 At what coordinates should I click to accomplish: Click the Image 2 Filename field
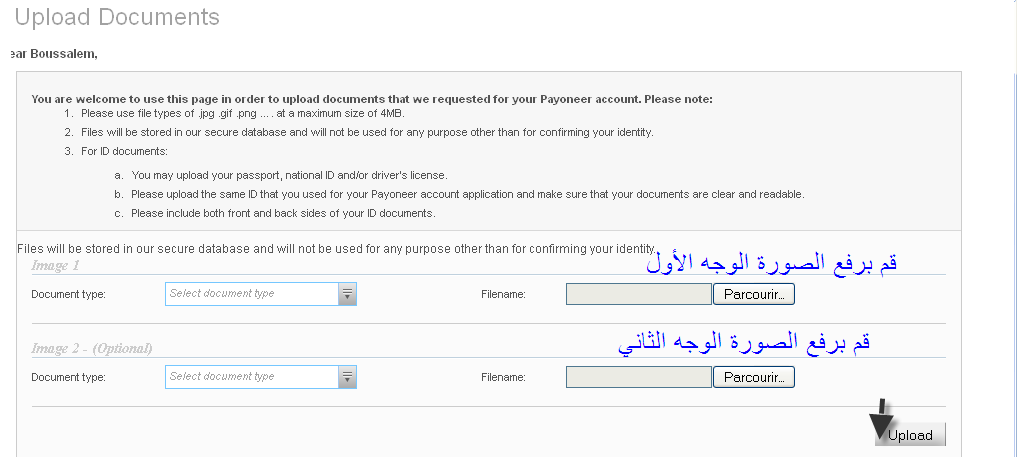coord(638,377)
